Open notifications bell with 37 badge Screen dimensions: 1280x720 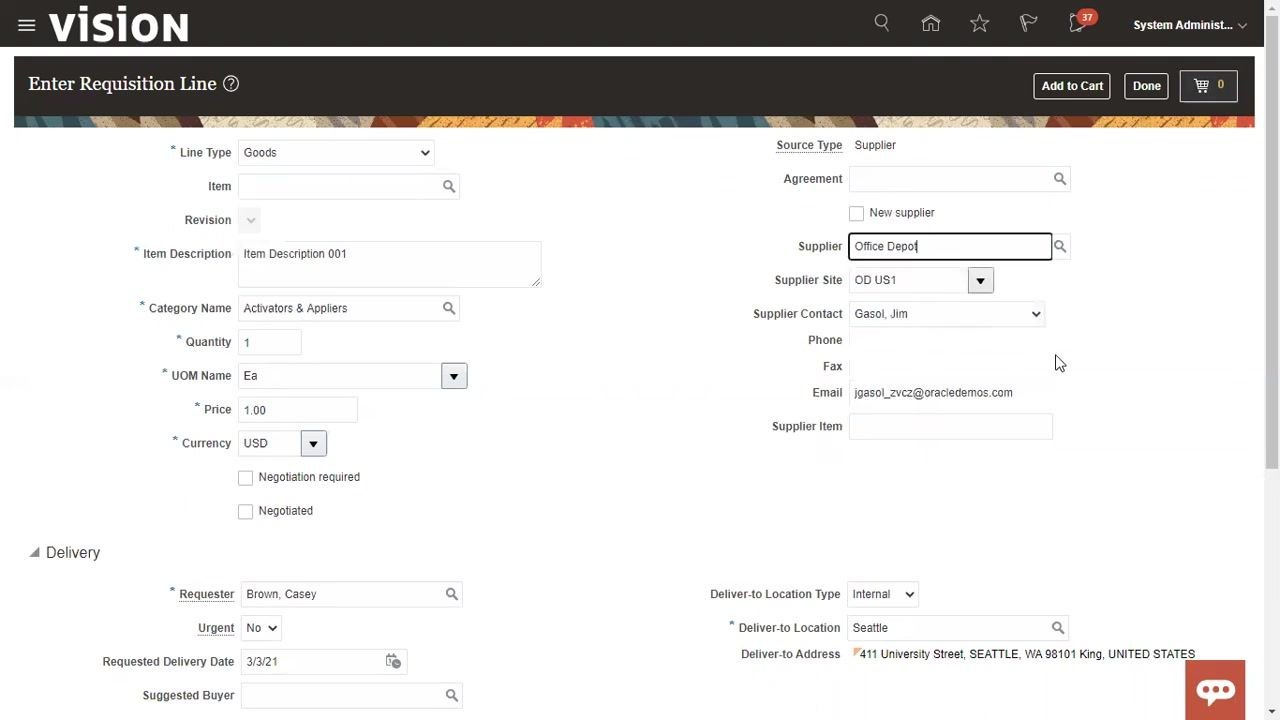pos(1079,23)
